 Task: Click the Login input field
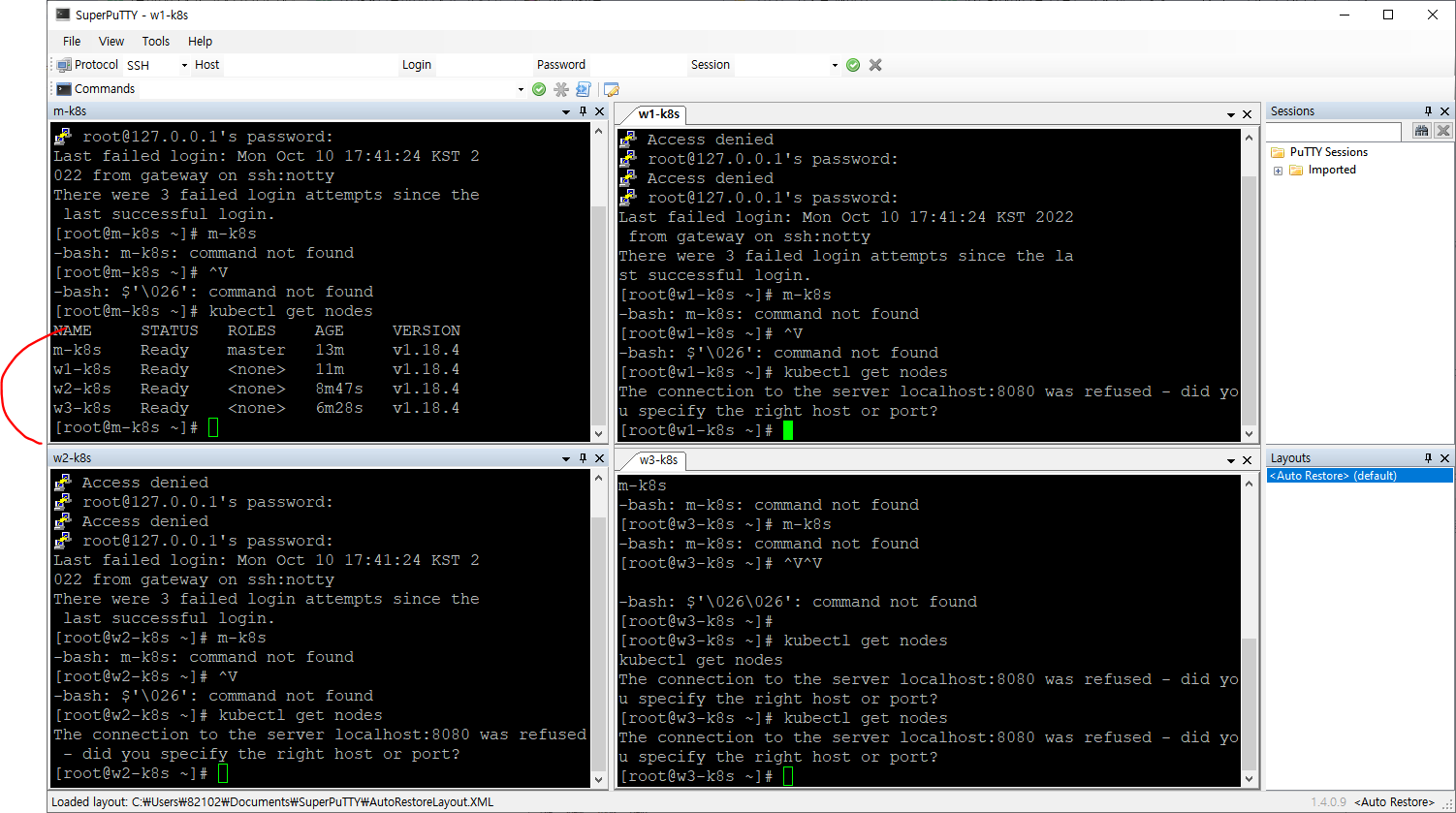(482, 65)
